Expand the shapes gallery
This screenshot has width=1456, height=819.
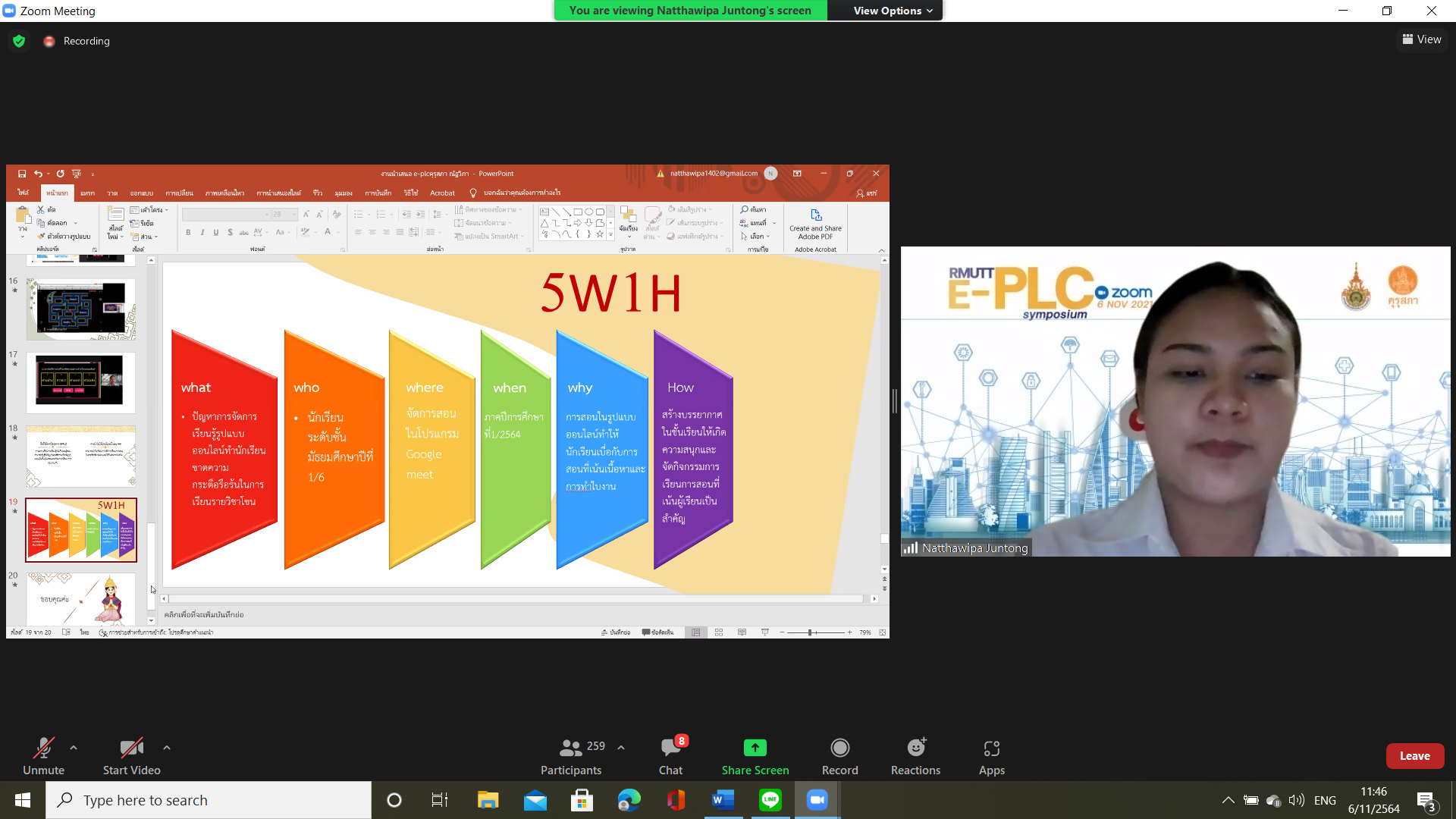point(610,235)
